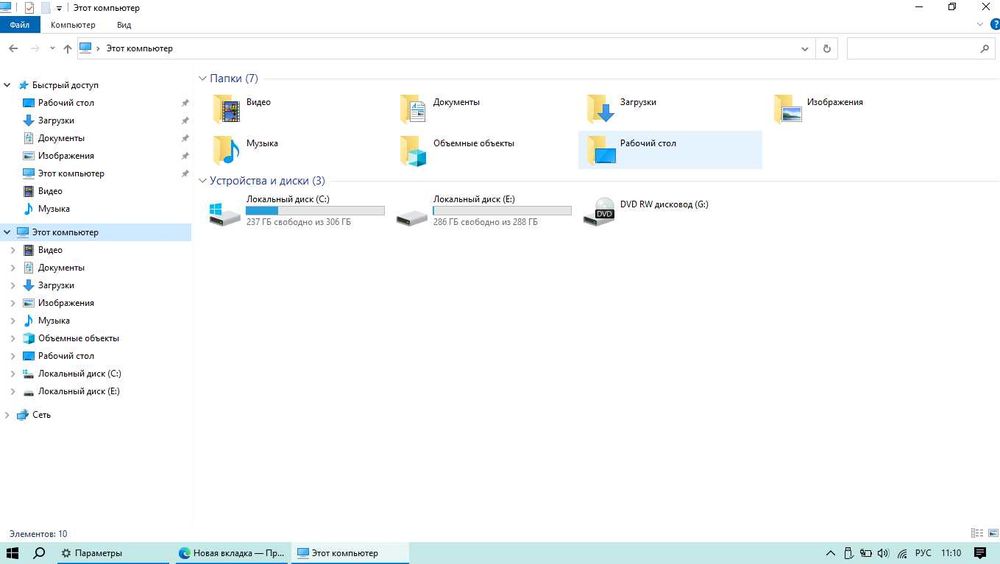Open Загрузки under Быстрый доступ
The width and height of the screenshot is (1000, 564).
coord(55,121)
